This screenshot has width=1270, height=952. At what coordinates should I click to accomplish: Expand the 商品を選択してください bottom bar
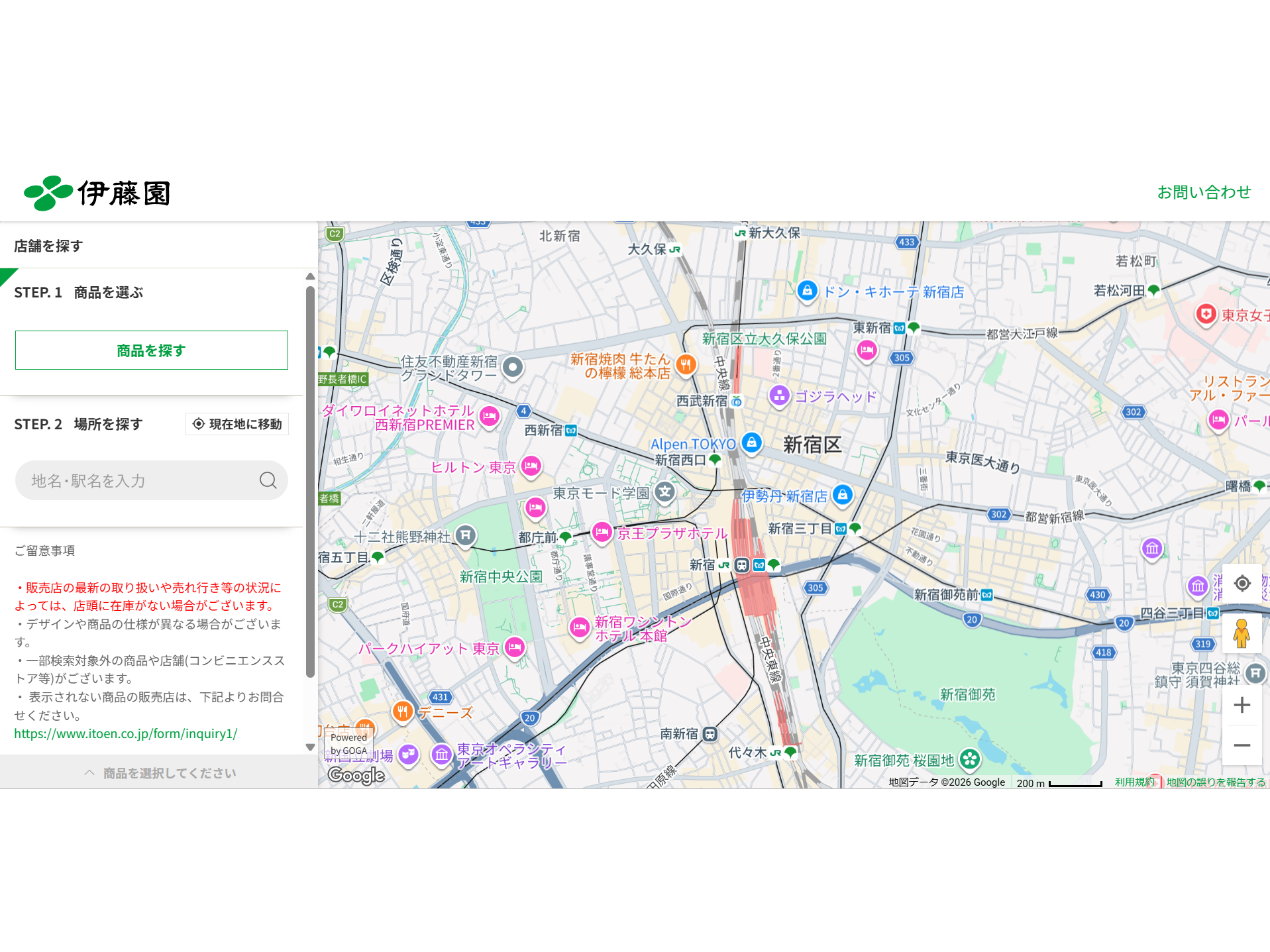coord(159,772)
